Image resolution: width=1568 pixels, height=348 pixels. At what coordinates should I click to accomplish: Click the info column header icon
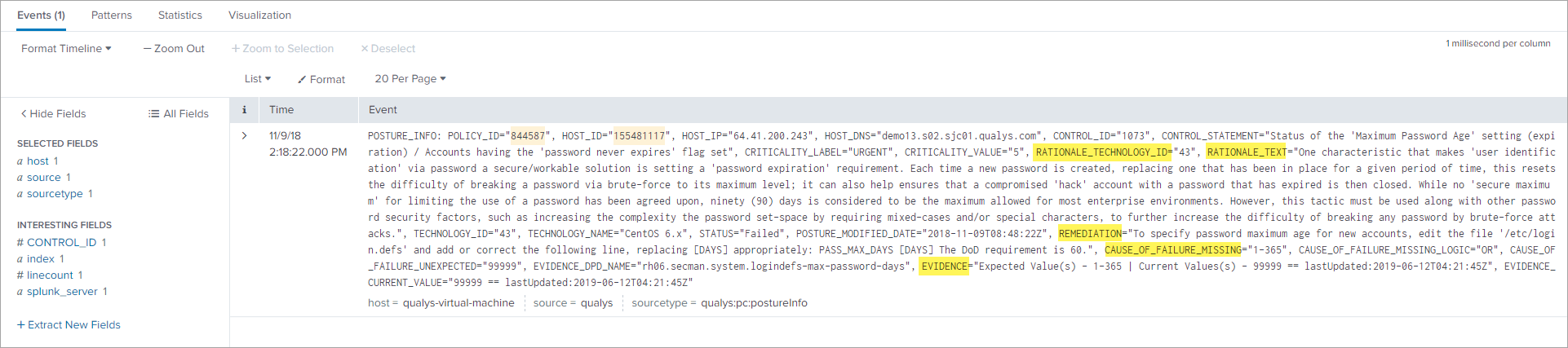[244, 110]
